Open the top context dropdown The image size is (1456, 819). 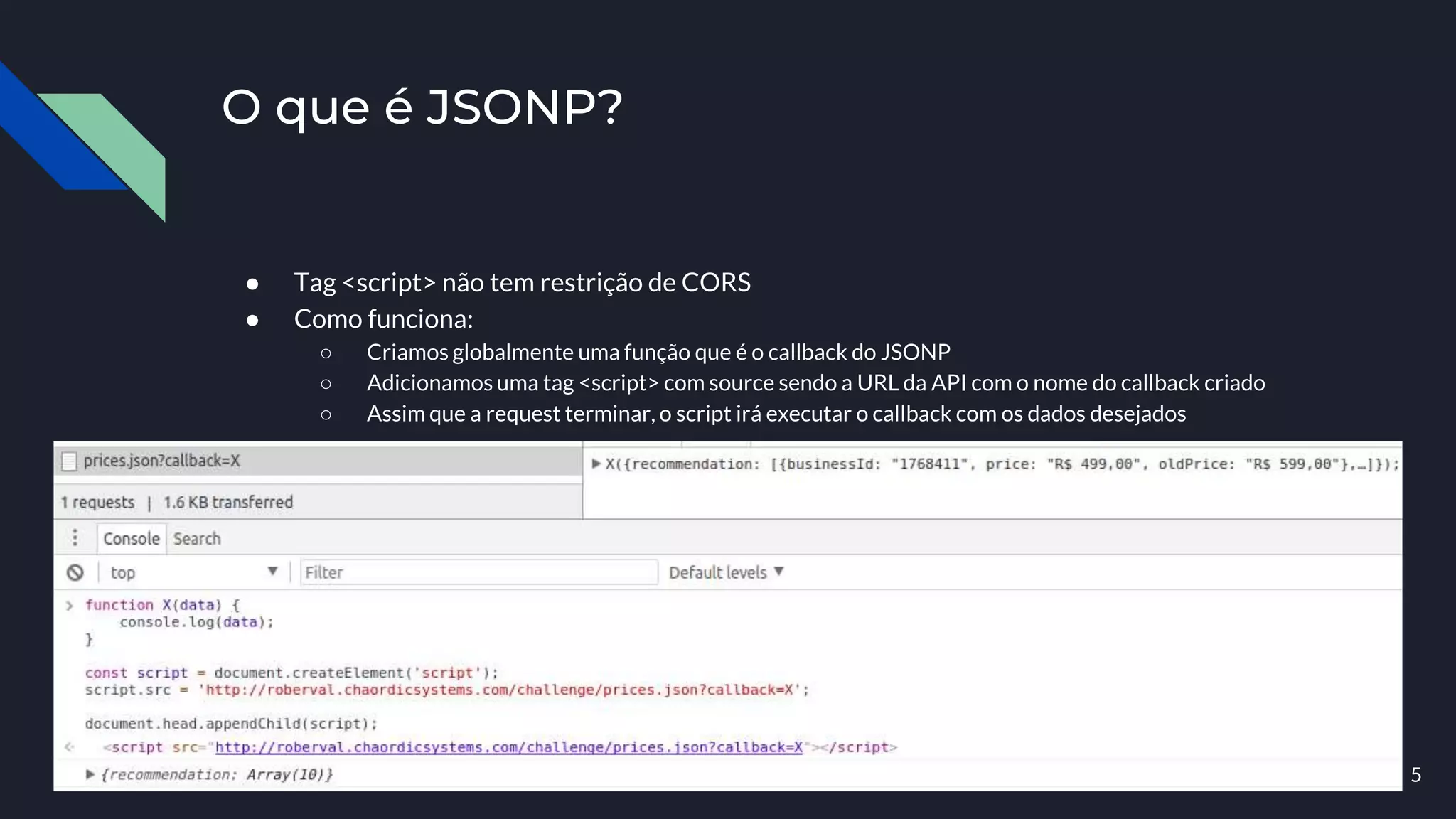[x=193, y=572]
